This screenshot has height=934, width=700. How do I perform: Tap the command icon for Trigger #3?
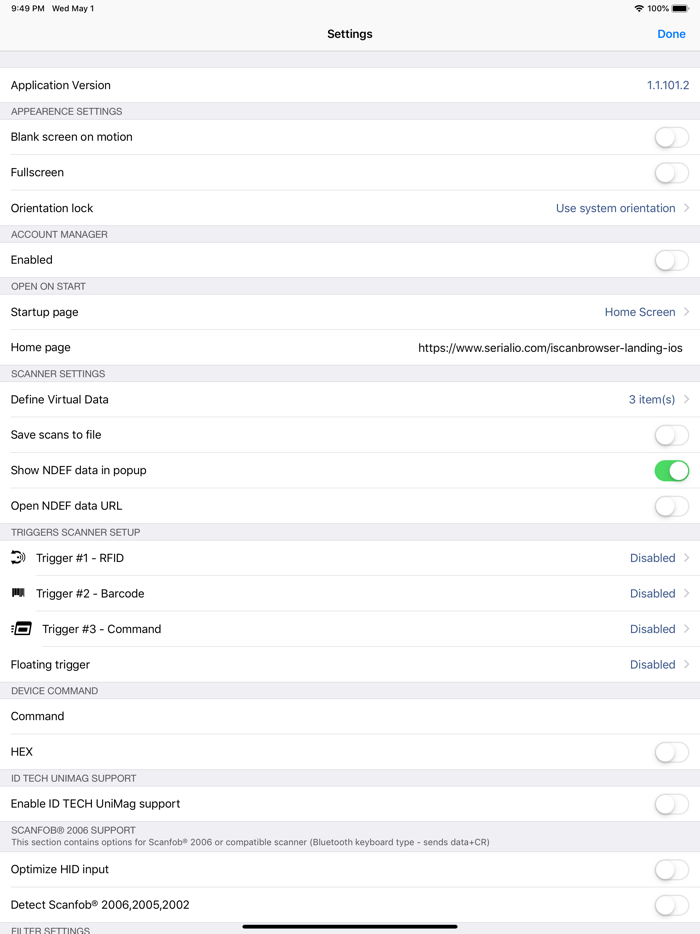click(x=20, y=628)
